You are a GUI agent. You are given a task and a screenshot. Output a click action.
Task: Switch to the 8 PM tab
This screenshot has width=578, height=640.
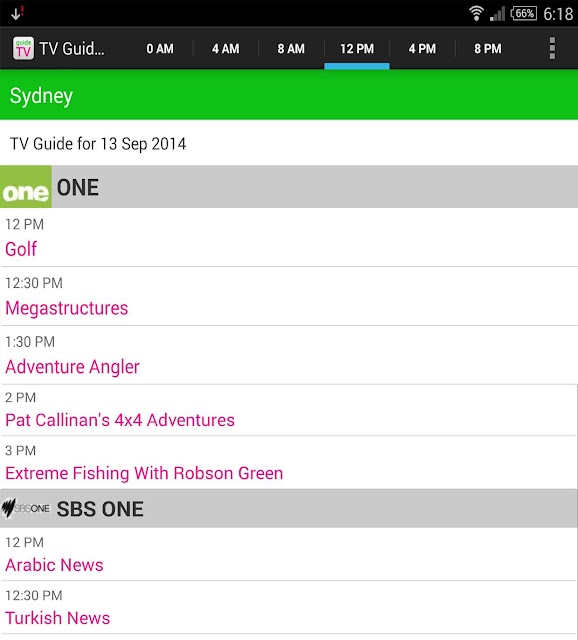pyautogui.click(x=488, y=49)
